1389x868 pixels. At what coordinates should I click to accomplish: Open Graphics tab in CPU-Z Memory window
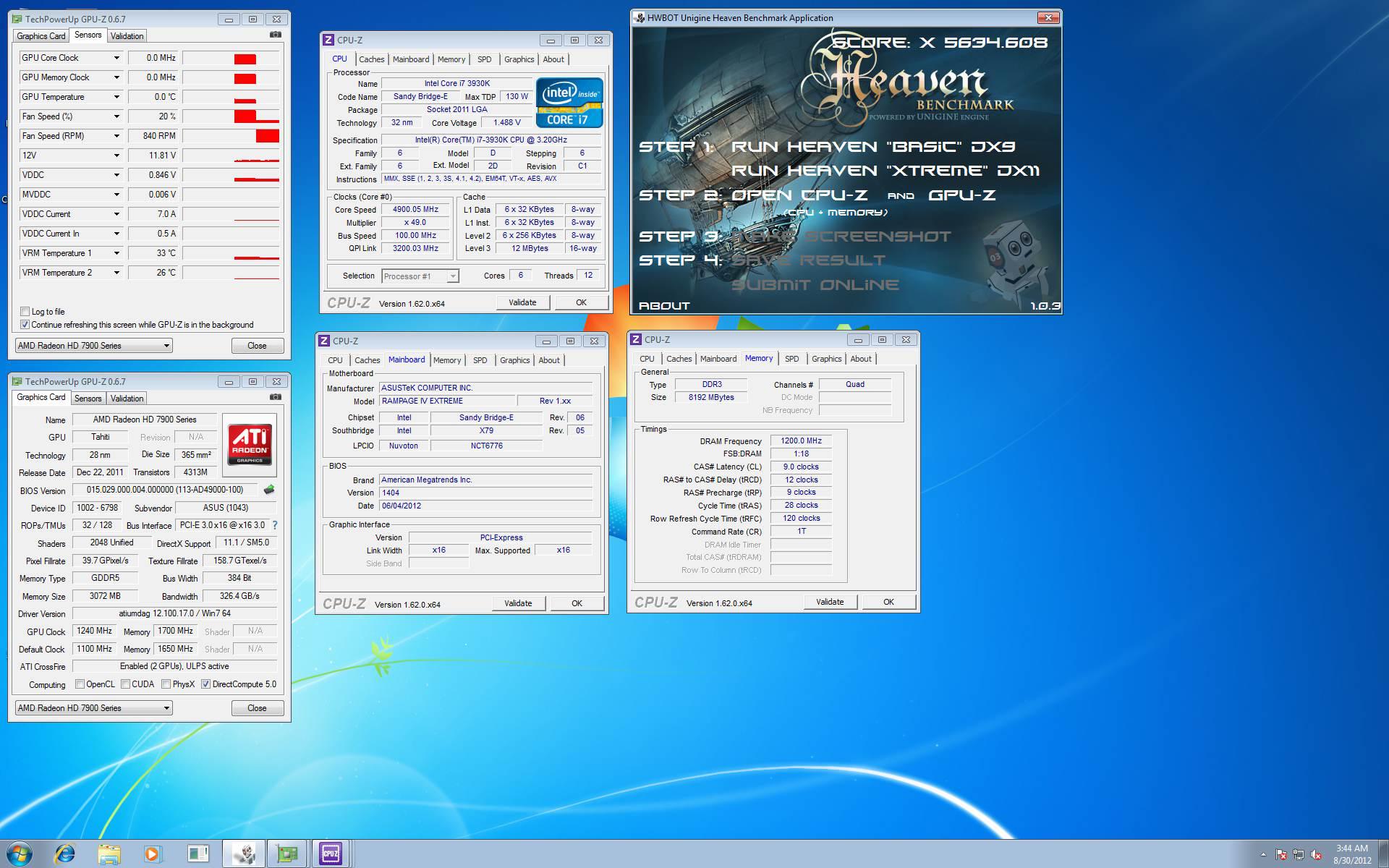(x=826, y=359)
